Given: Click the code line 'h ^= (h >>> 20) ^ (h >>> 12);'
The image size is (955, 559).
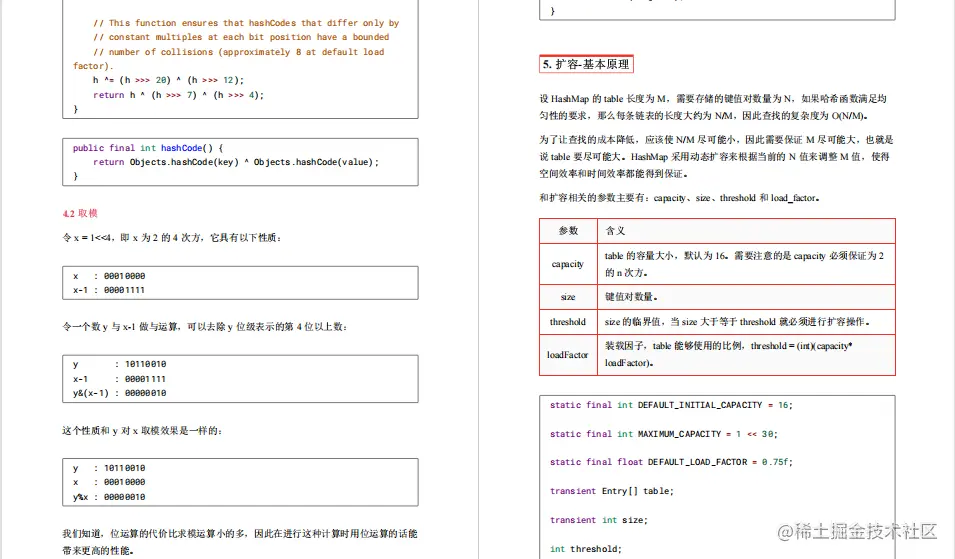Looking at the screenshot, I should pos(168,80).
